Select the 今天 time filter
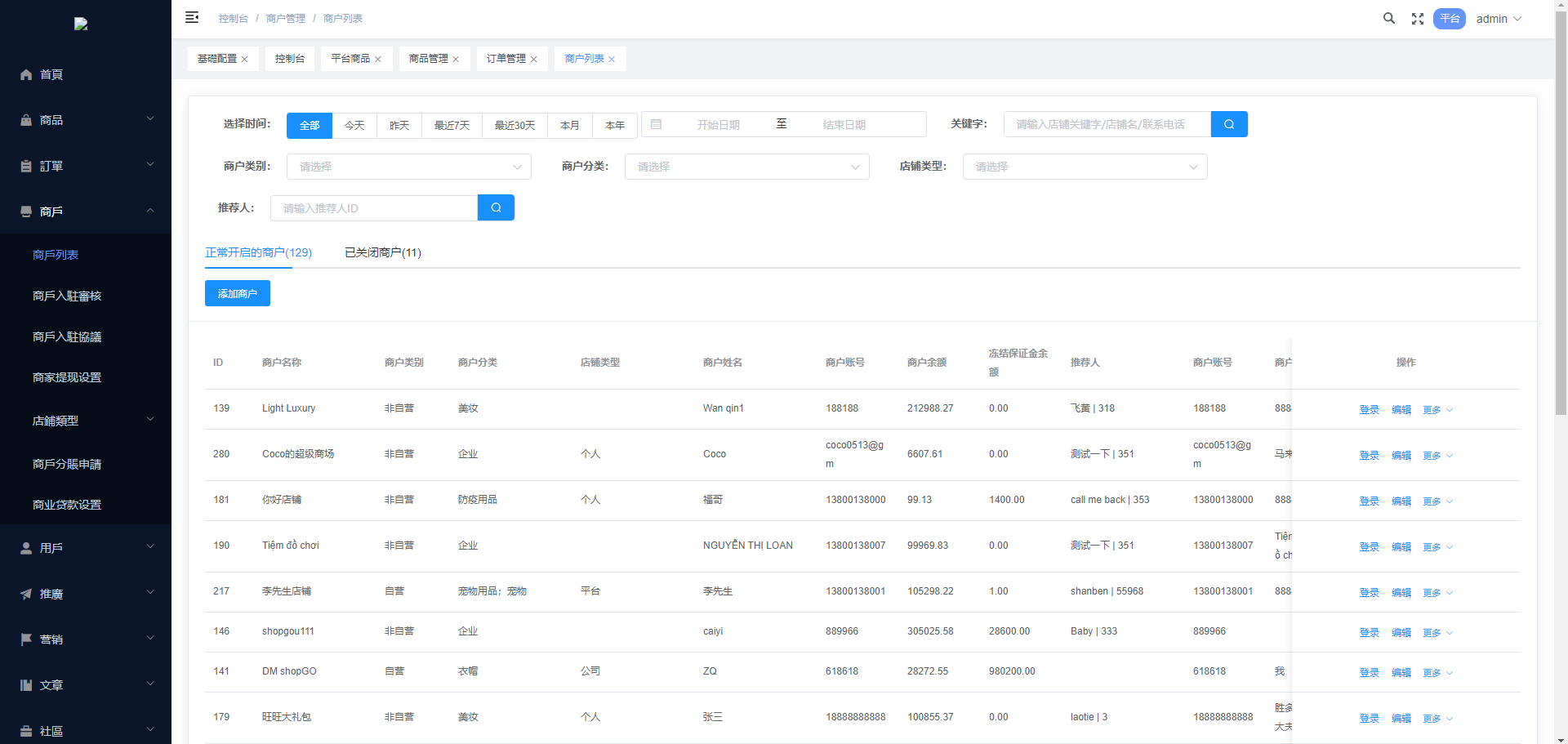The width and height of the screenshot is (1568, 744). [354, 125]
